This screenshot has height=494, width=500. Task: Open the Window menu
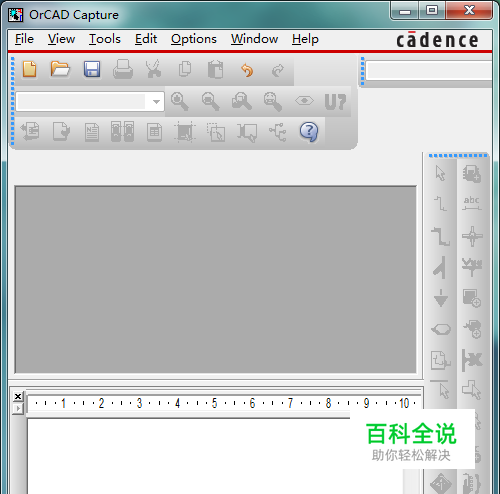[x=254, y=39]
